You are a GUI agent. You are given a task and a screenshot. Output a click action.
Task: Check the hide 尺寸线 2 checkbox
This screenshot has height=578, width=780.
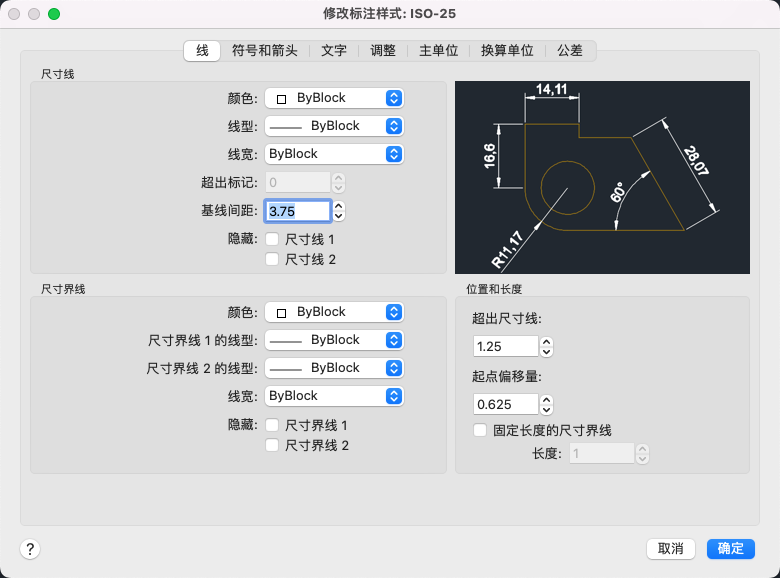pos(272,259)
